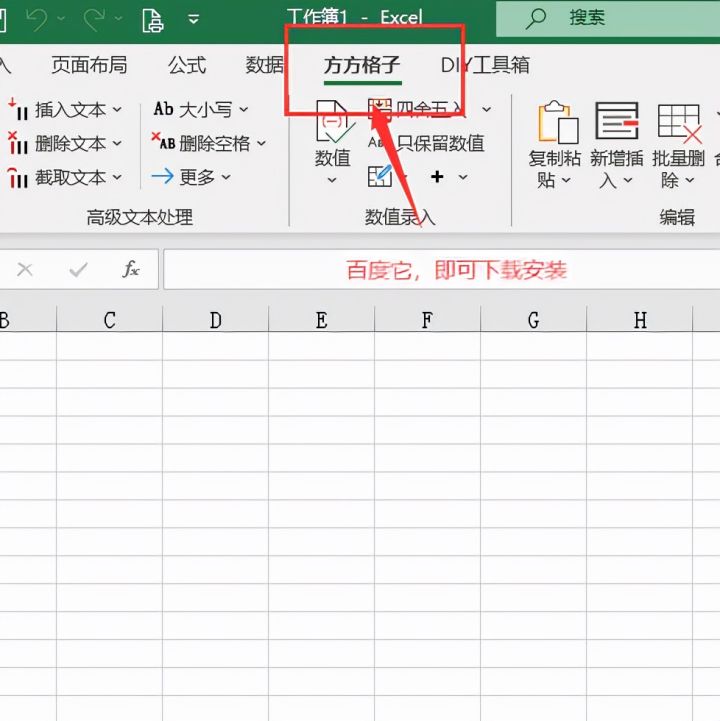This screenshot has height=721, width=720.
Task: Expand the 复制粘贴 dropdown chevron
Action: [566, 180]
